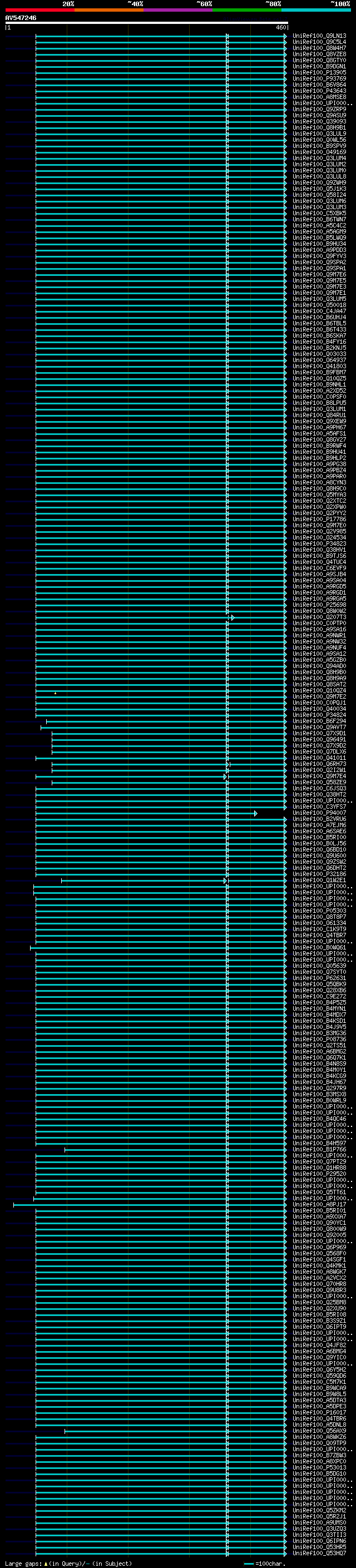Viewport: 356px width, 1568px height.
Task: Pick hit label UniRef100_A5C4C2
Action: 319,225
